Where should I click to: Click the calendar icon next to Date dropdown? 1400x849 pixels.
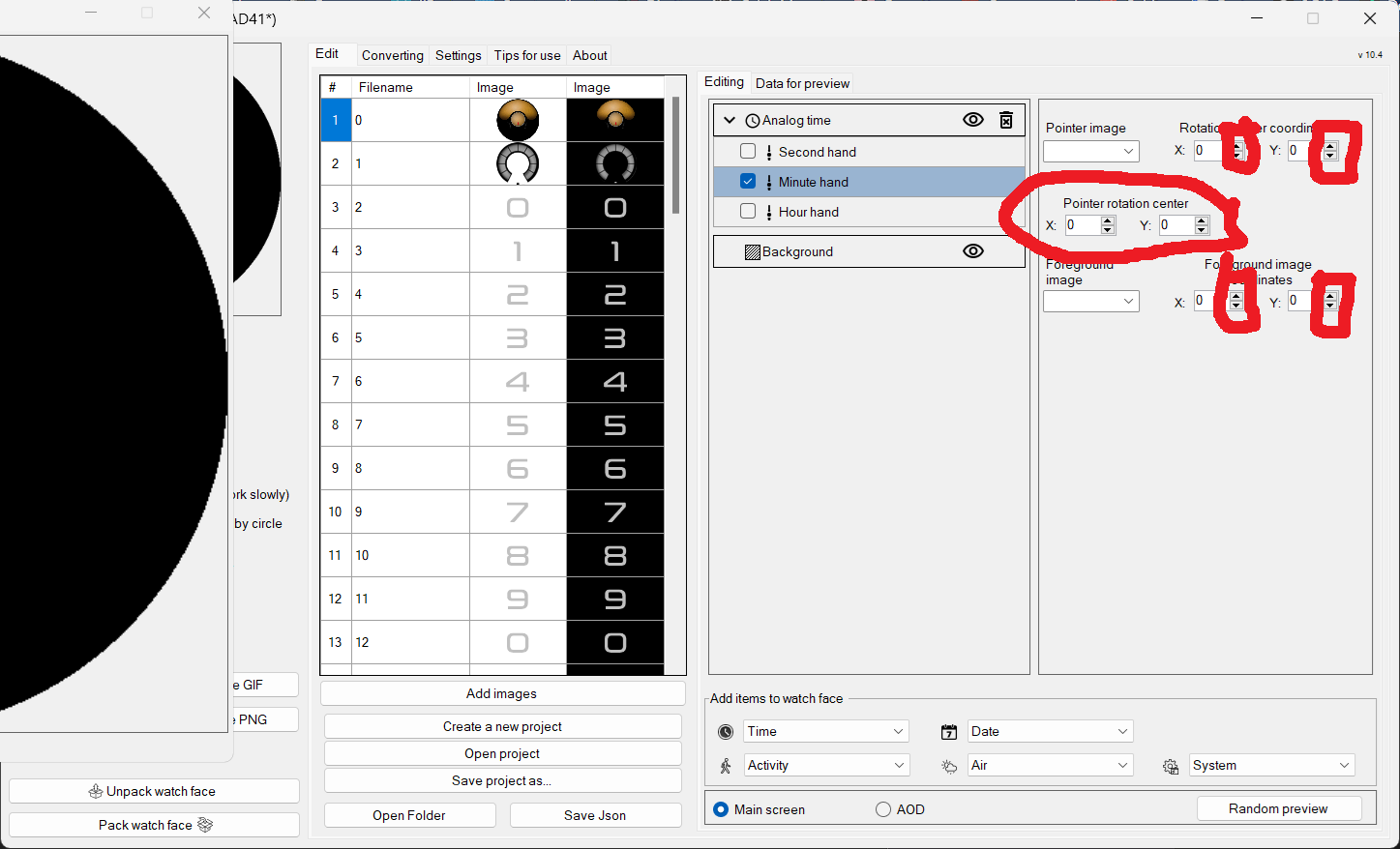[x=949, y=732]
